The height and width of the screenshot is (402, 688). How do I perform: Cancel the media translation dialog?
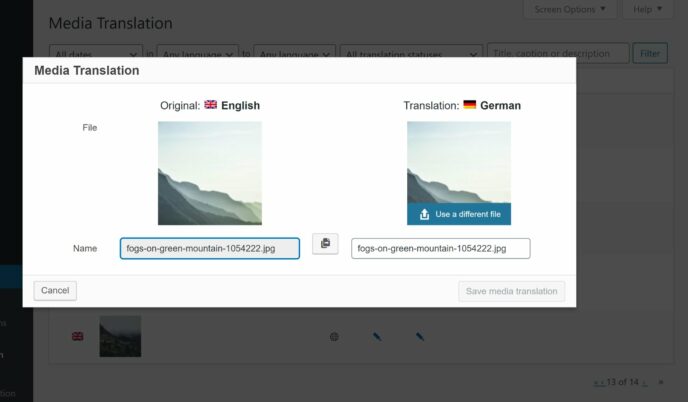point(55,291)
